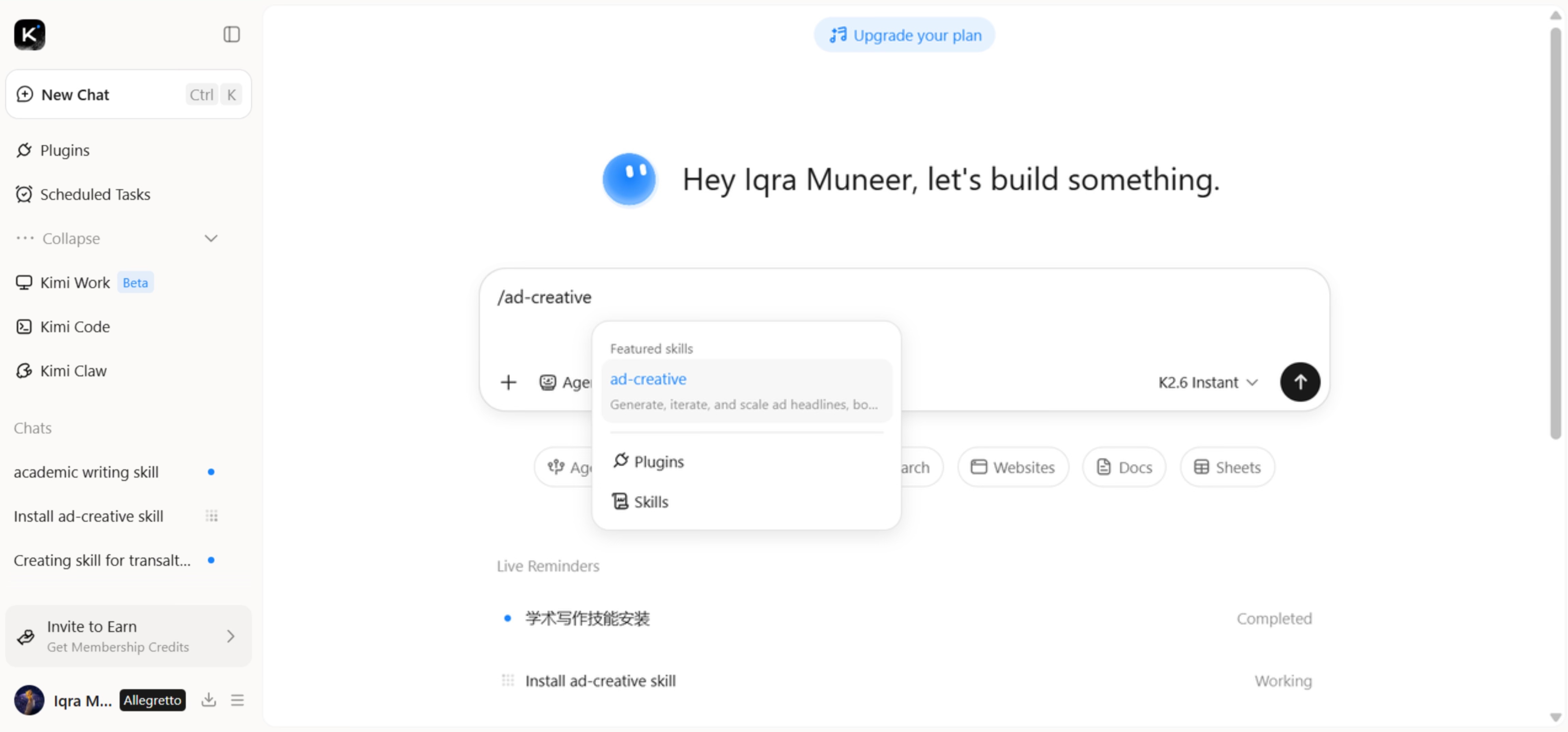
Task: Open Kimi Claw
Action: (73, 370)
